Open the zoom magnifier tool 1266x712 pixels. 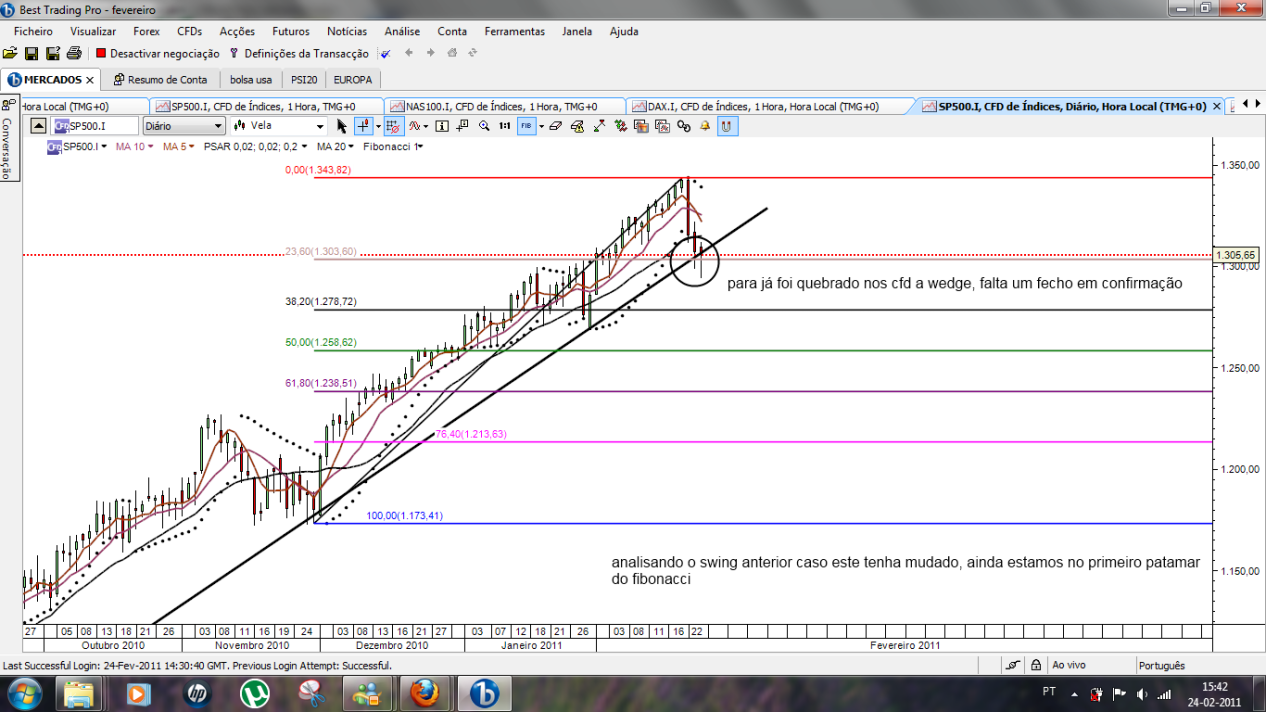coord(484,126)
